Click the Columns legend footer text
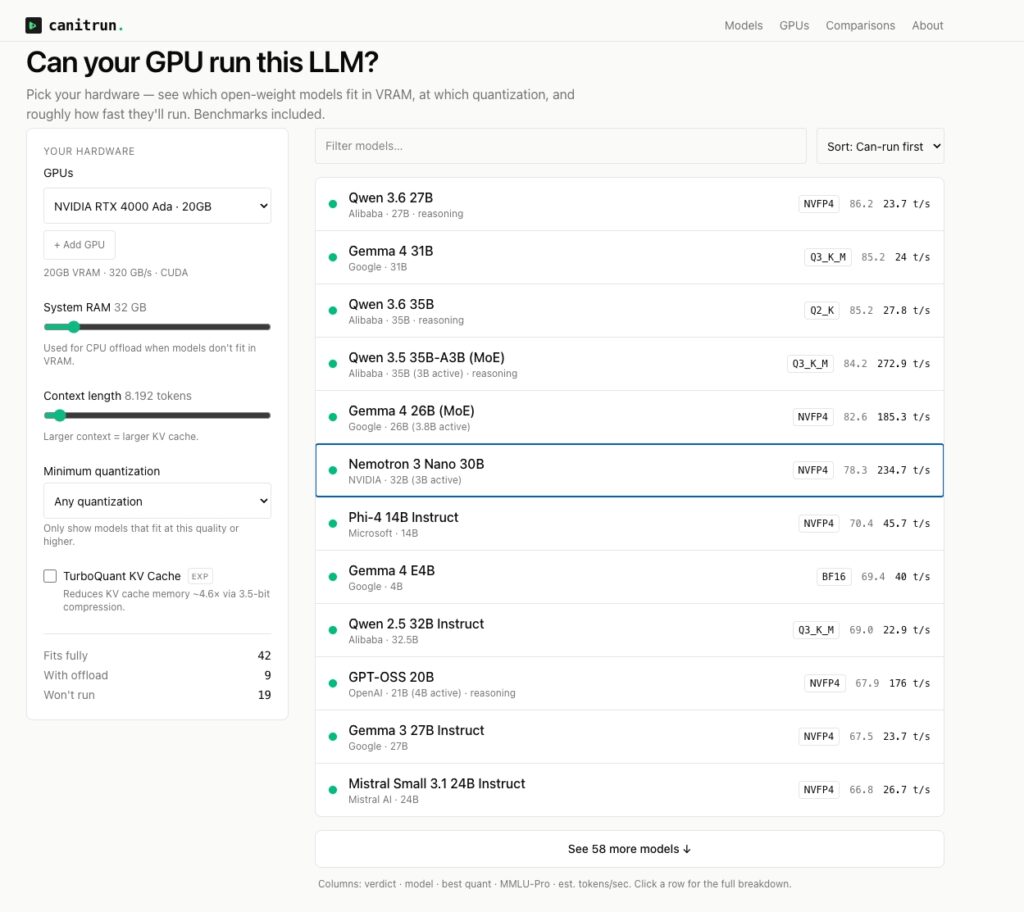Viewport: 1024px width, 912px height. tap(554, 884)
